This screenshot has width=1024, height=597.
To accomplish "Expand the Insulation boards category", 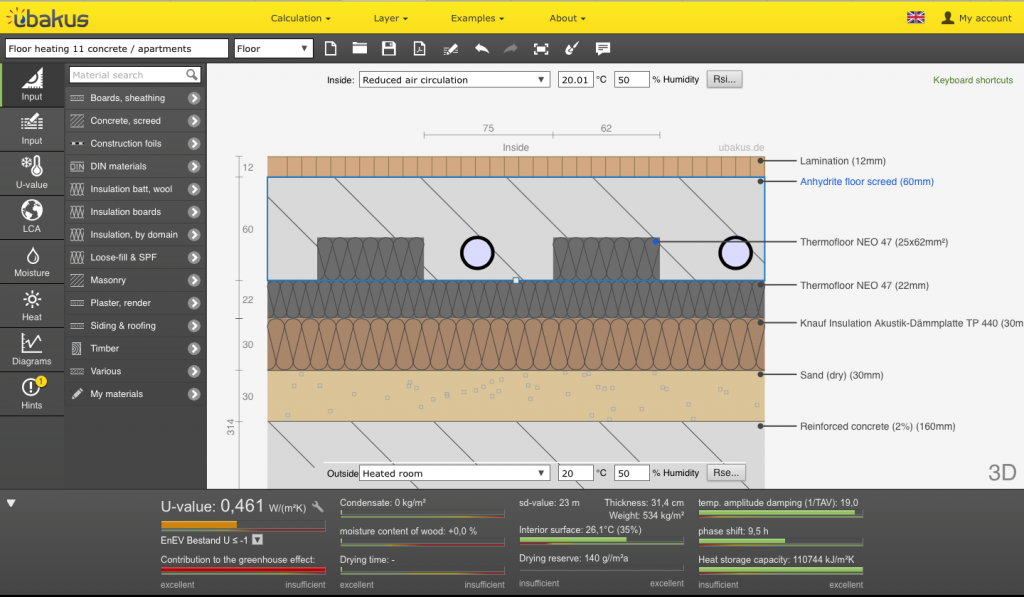I will click(193, 212).
